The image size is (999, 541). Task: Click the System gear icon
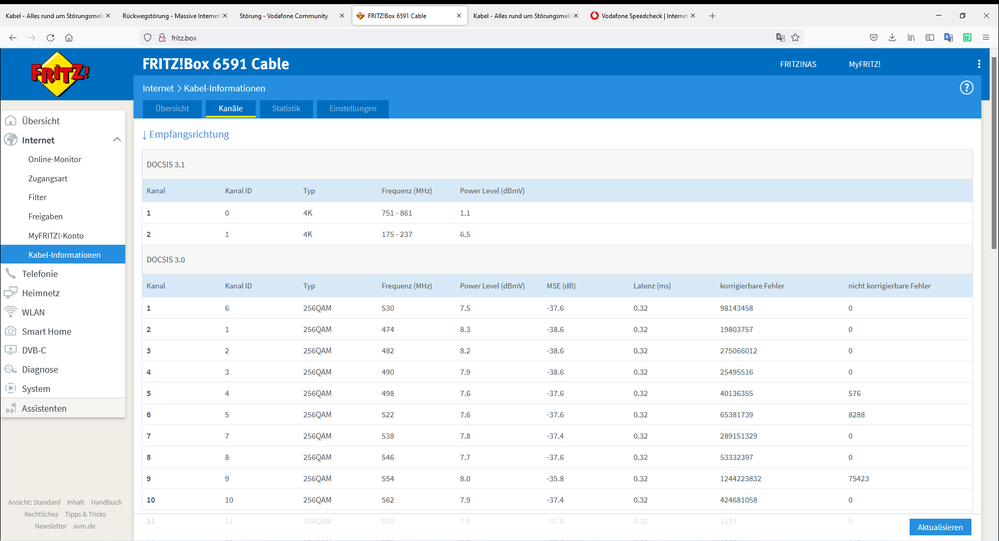pos(11,388)
